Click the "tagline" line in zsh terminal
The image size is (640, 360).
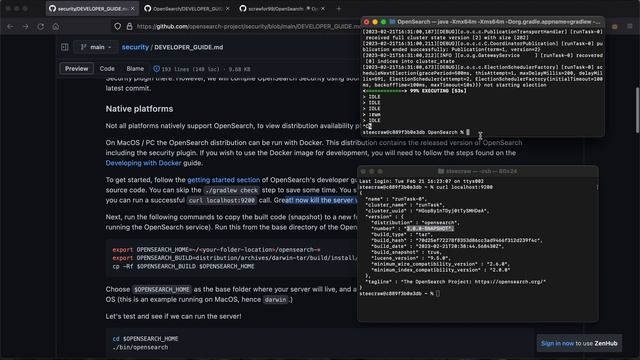pyautogui.click(x=456, y=282)
